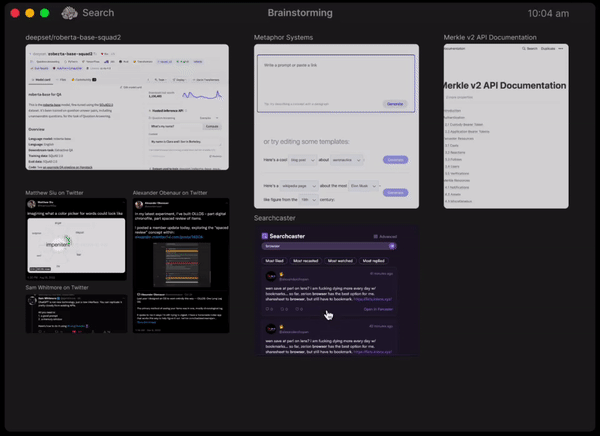Open the three-dot menu in Merkle docs
Image resolution: width=600 pixels, height=436 pixels.
click(561, 49)
